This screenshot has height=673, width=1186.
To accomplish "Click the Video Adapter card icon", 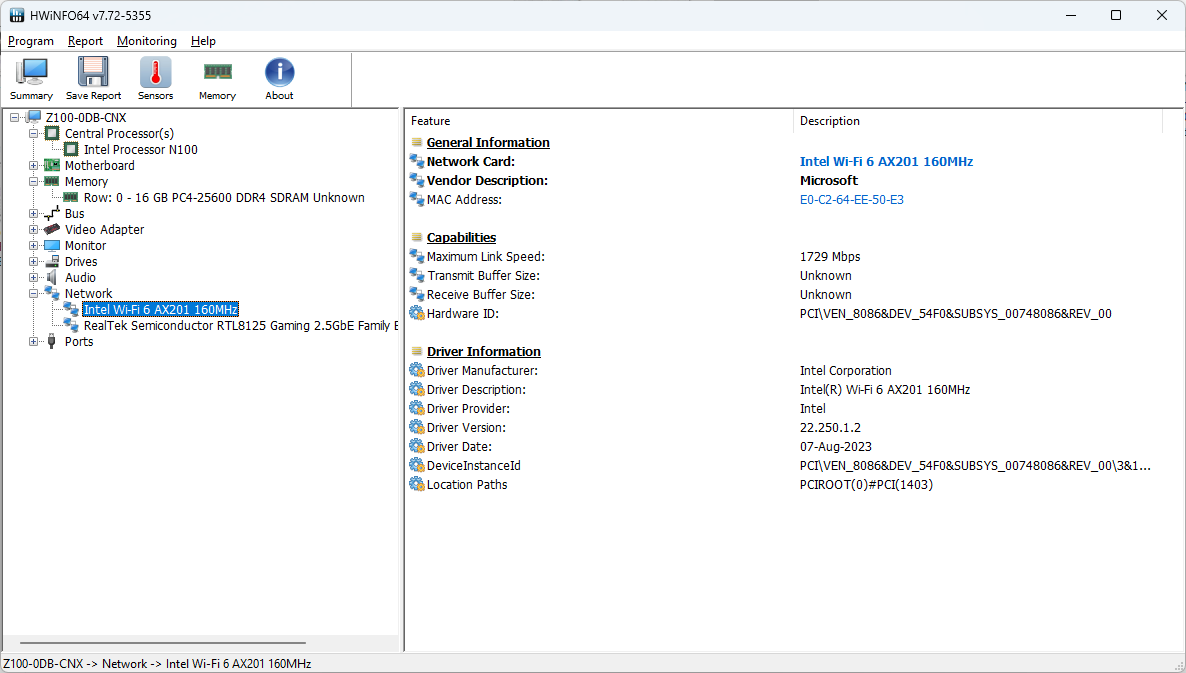I will pos(51,229).
